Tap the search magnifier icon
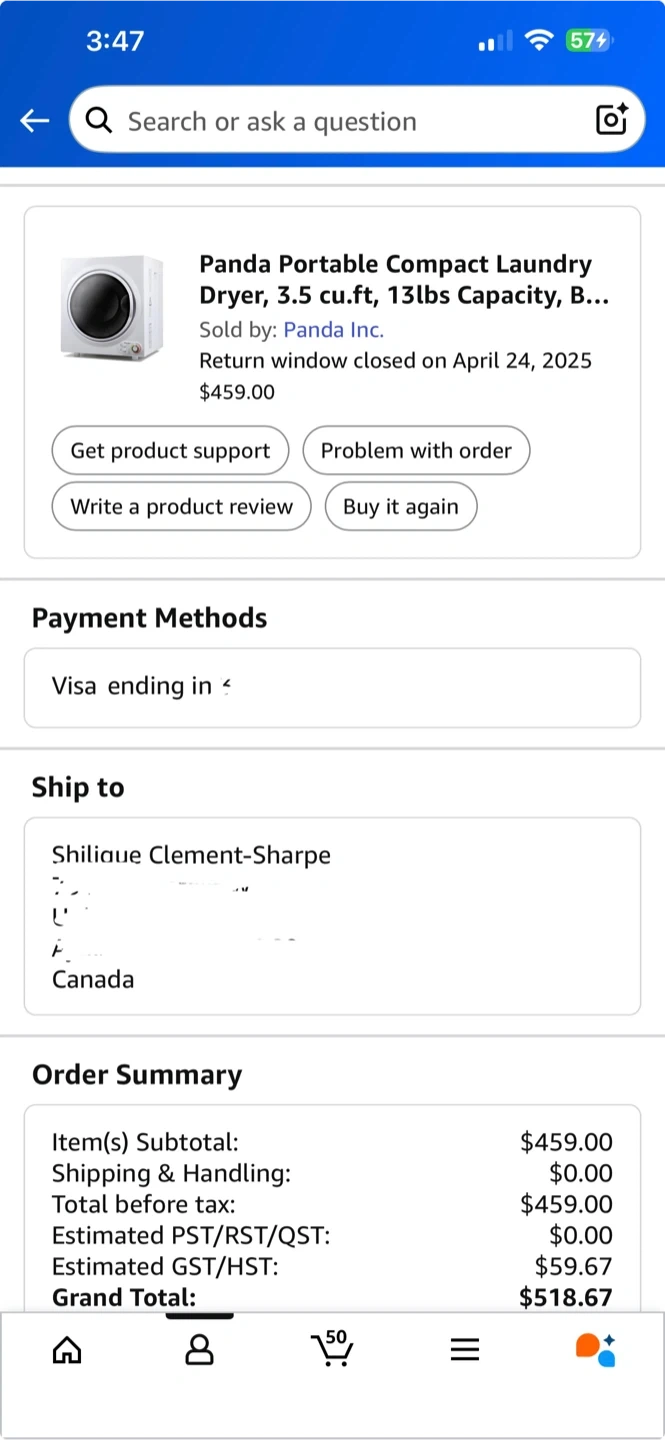This screenshot has height=1440, width=665. point(99,121)
